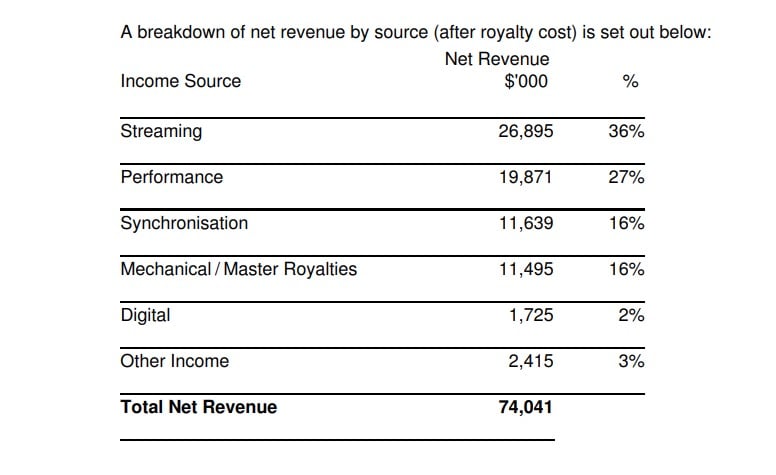Select the 'Performance' row label

[171, 177]
